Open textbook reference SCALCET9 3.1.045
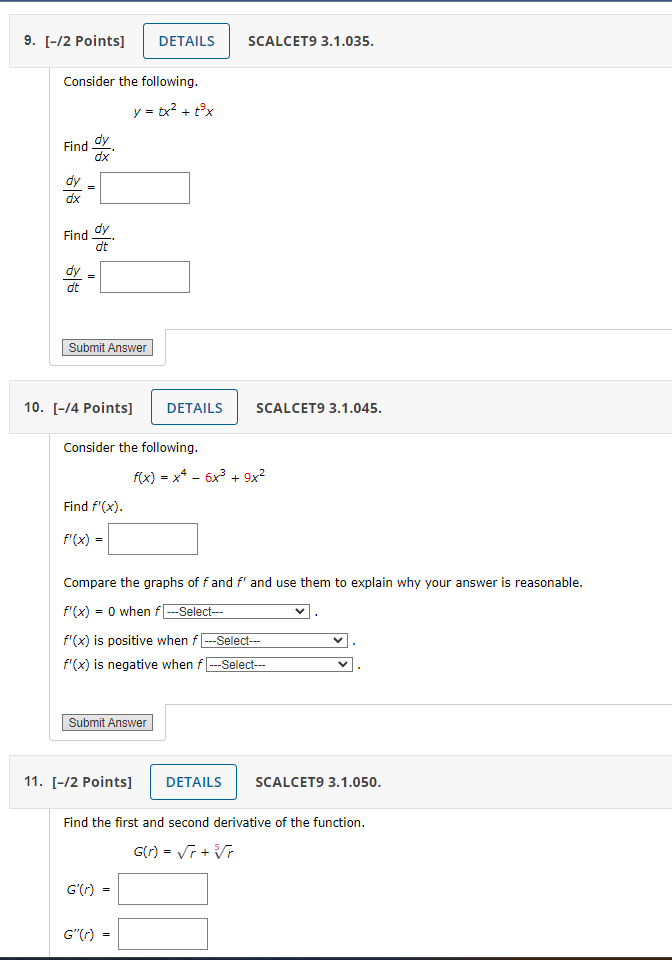The width and height of the screenshot is (672, 960). (x=318, y=407)
